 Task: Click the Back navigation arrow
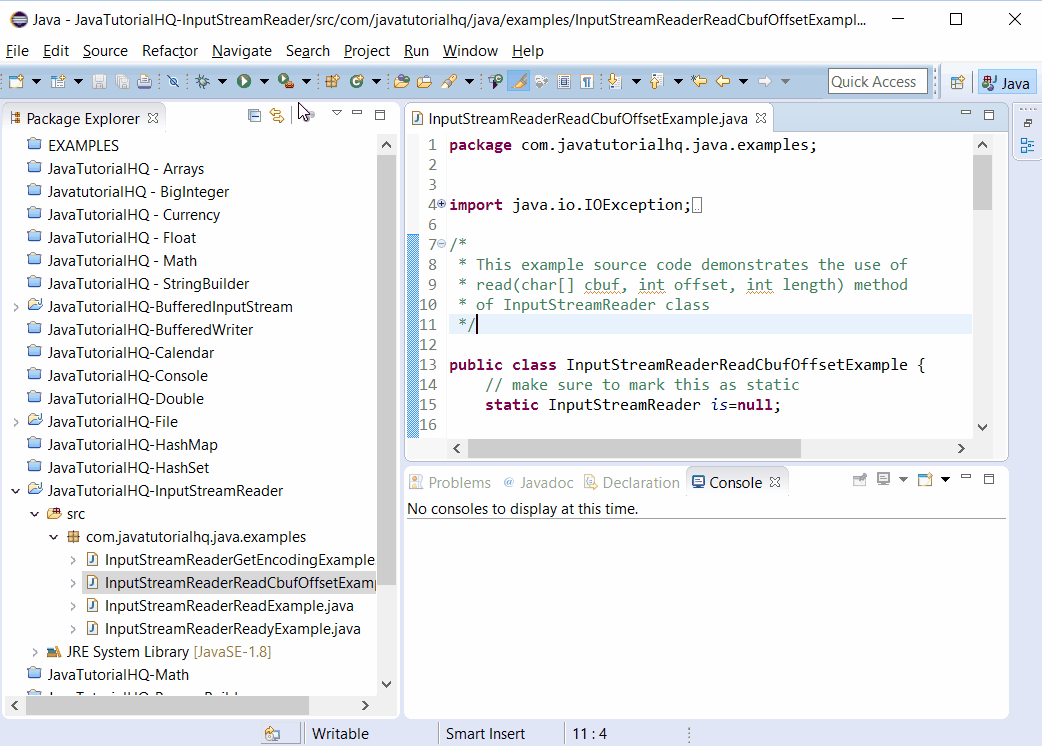pyautogui.click(x=723, y=81)
